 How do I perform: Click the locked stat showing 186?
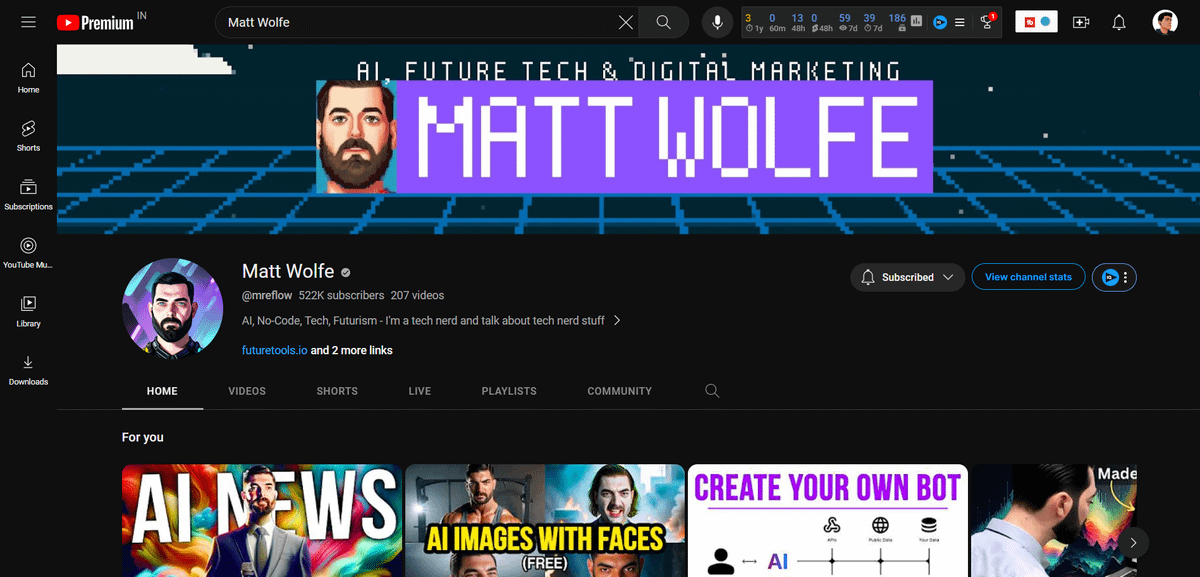(x=897, y=22)
